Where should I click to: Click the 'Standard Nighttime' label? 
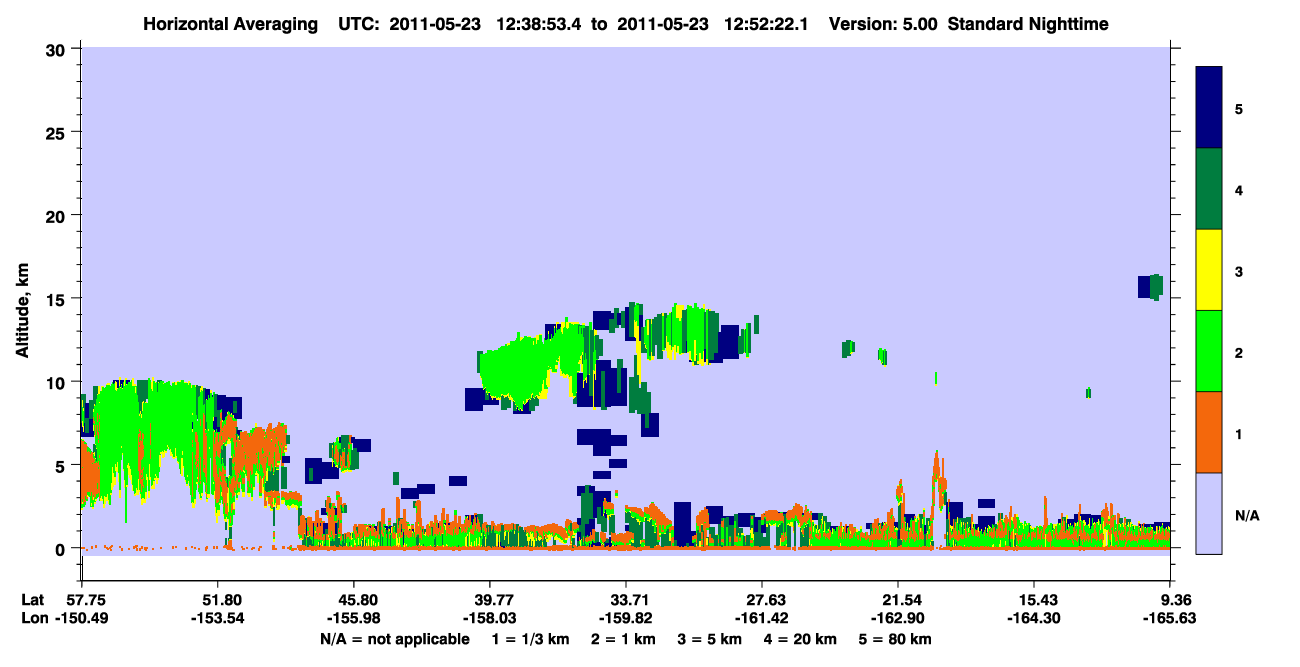pyautogui.click(x=1028, y=24)
